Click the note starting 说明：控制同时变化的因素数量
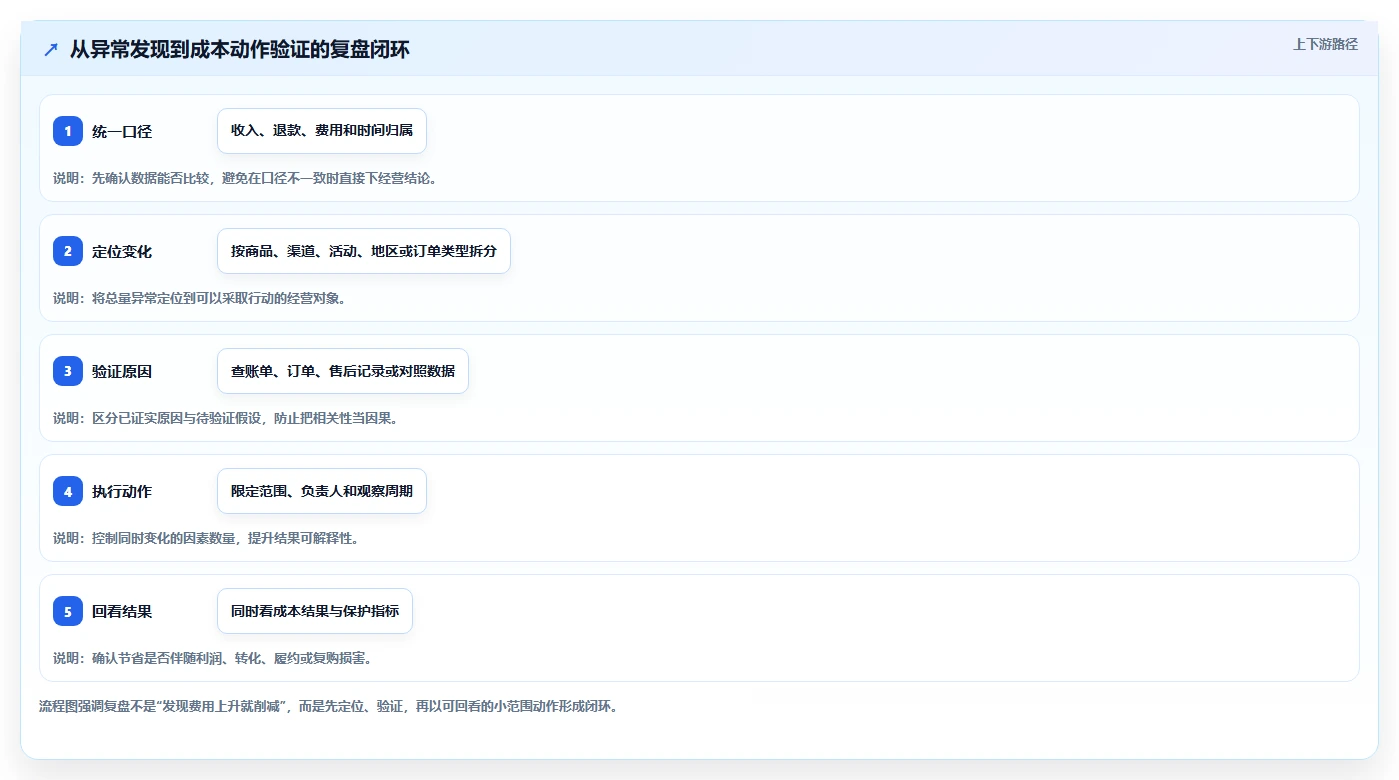 pyautogui.click(x=206, y=538)
